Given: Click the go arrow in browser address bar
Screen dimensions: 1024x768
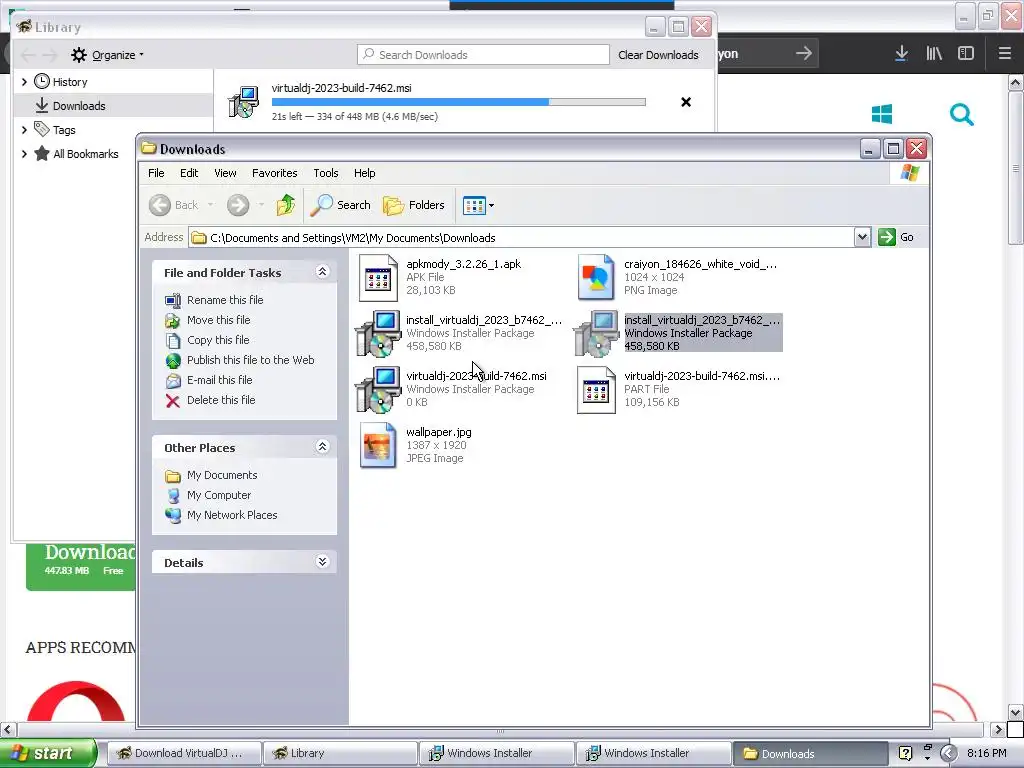Looking at the screenshot, I should click(804, 54).
